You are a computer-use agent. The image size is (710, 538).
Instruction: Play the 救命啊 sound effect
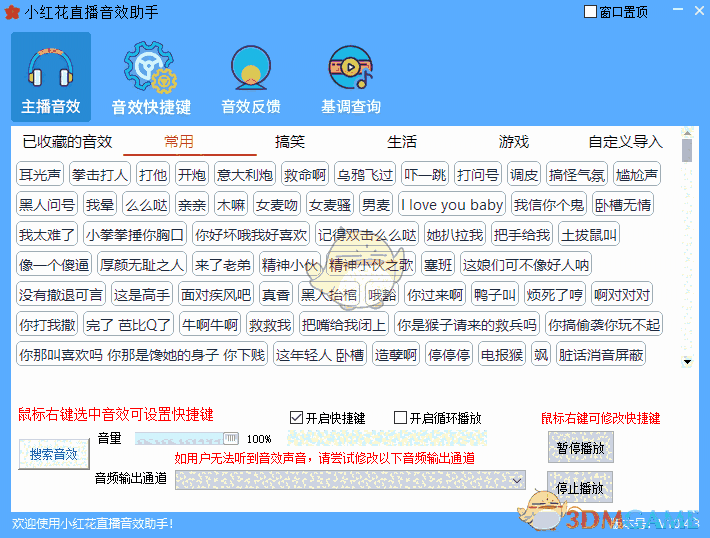tap(305, 174)
